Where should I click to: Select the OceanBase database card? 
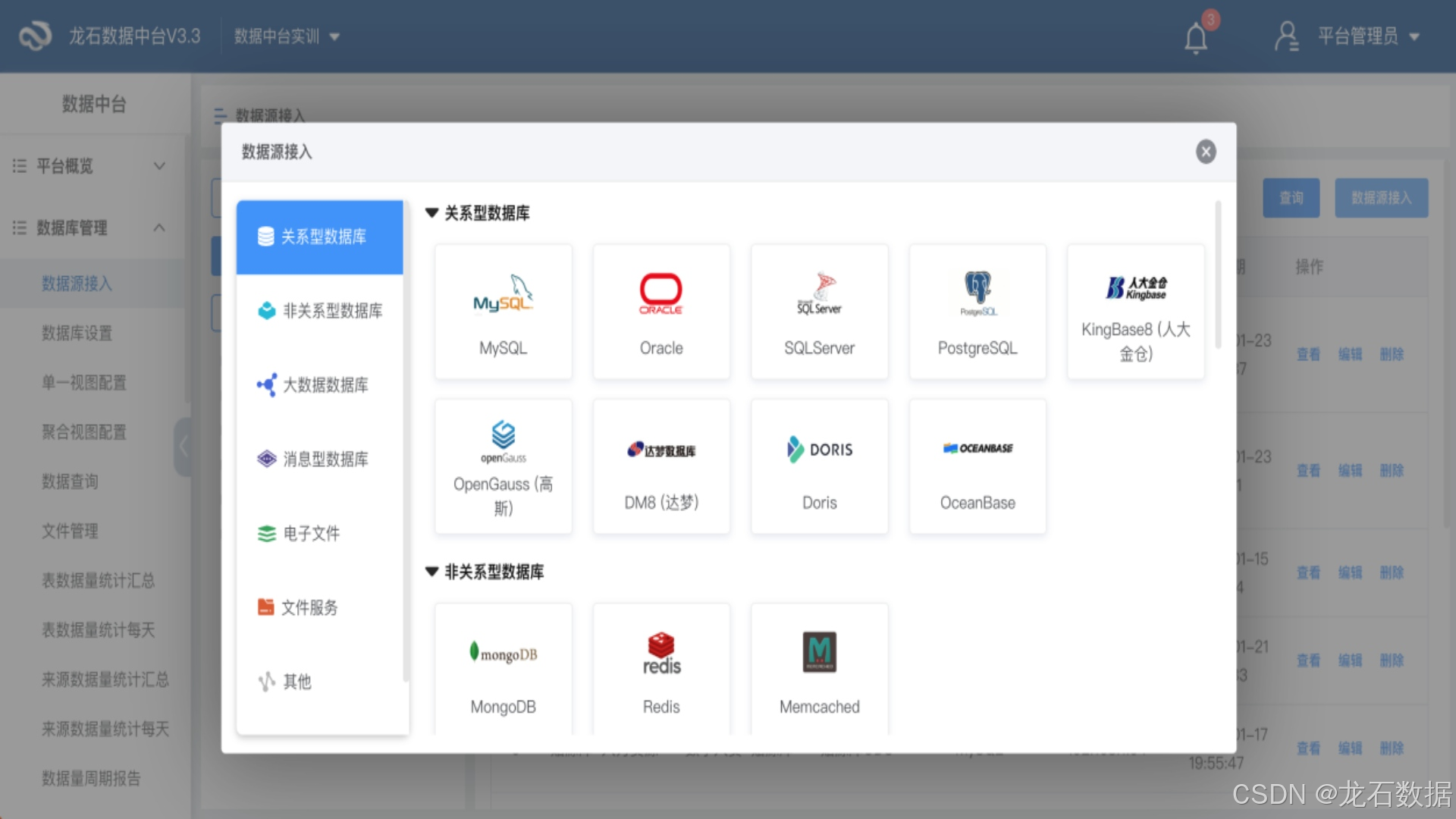tap(977, 466)
